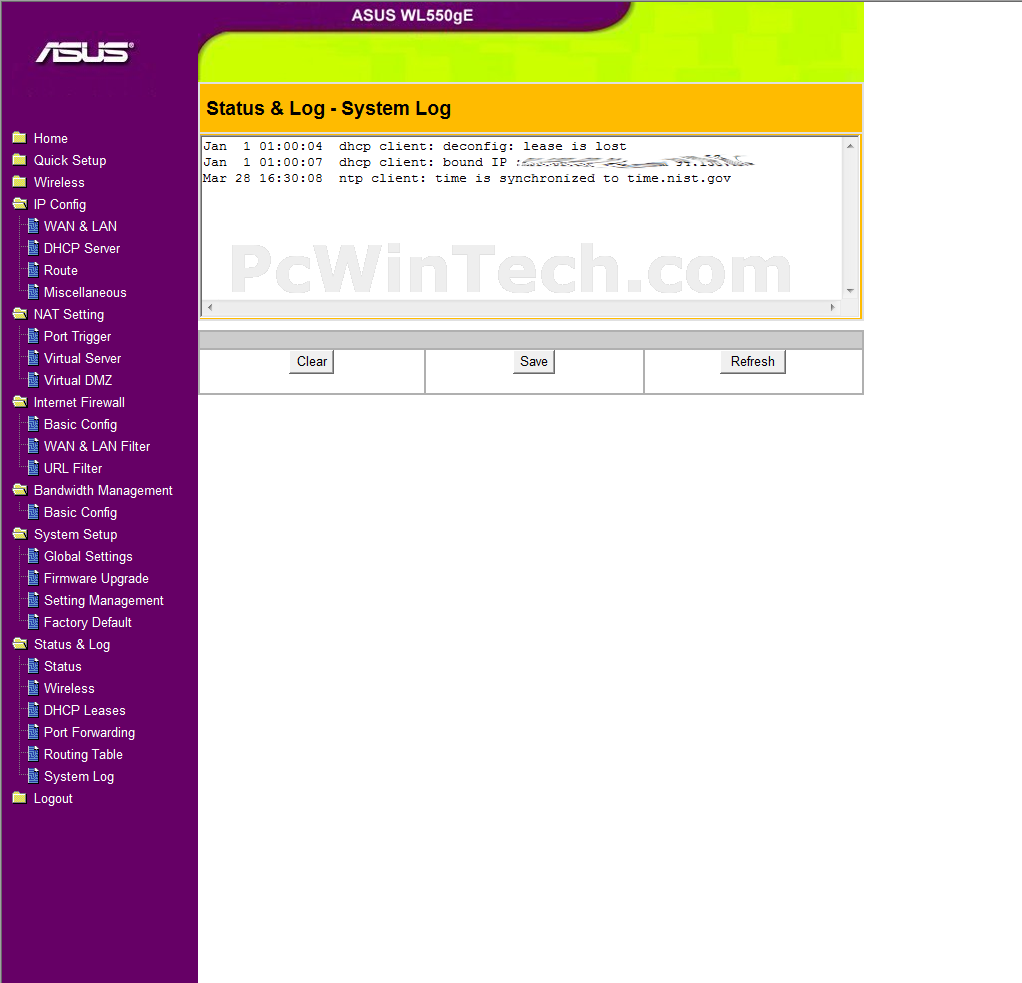The width and height of the screenshot is (1022, 983).
Task: Open Basic Config under Internet Firewall
Action: 81,424
